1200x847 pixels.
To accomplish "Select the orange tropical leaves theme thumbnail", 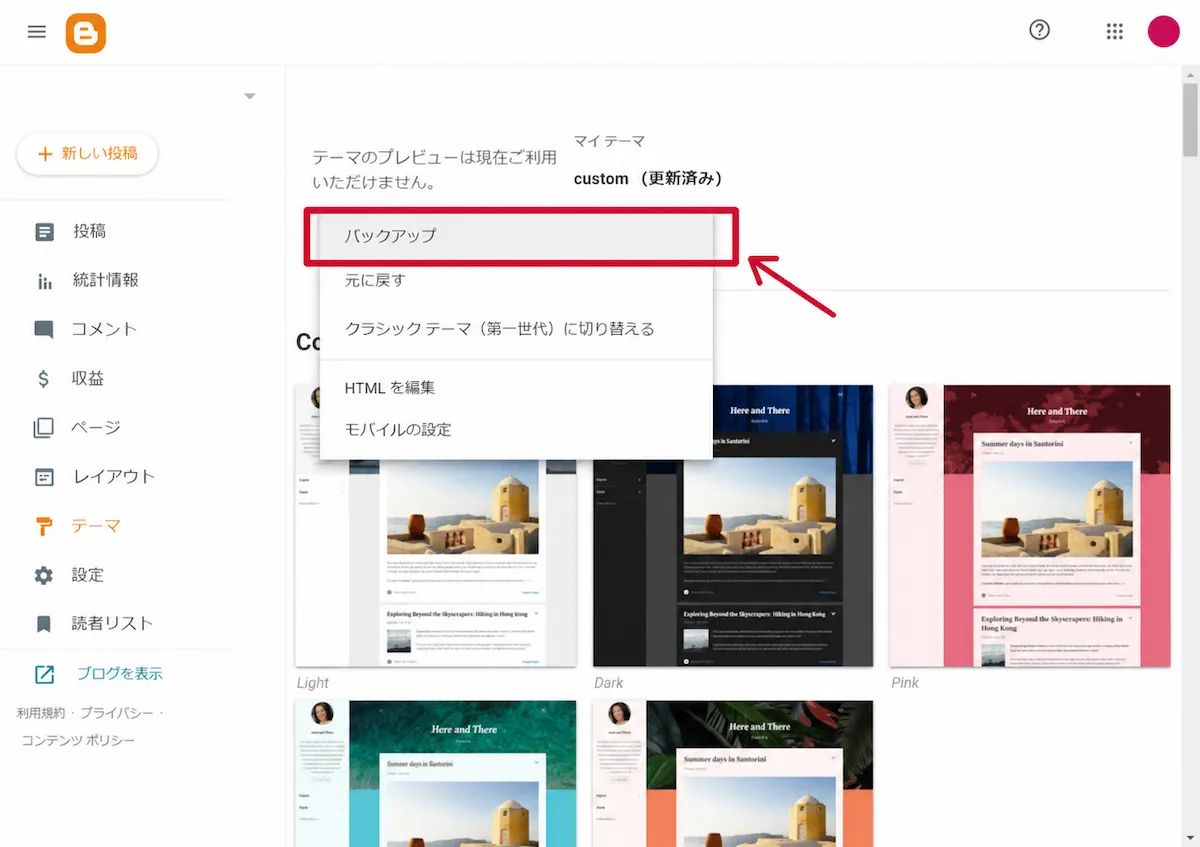I will click(x=733, y=773).
